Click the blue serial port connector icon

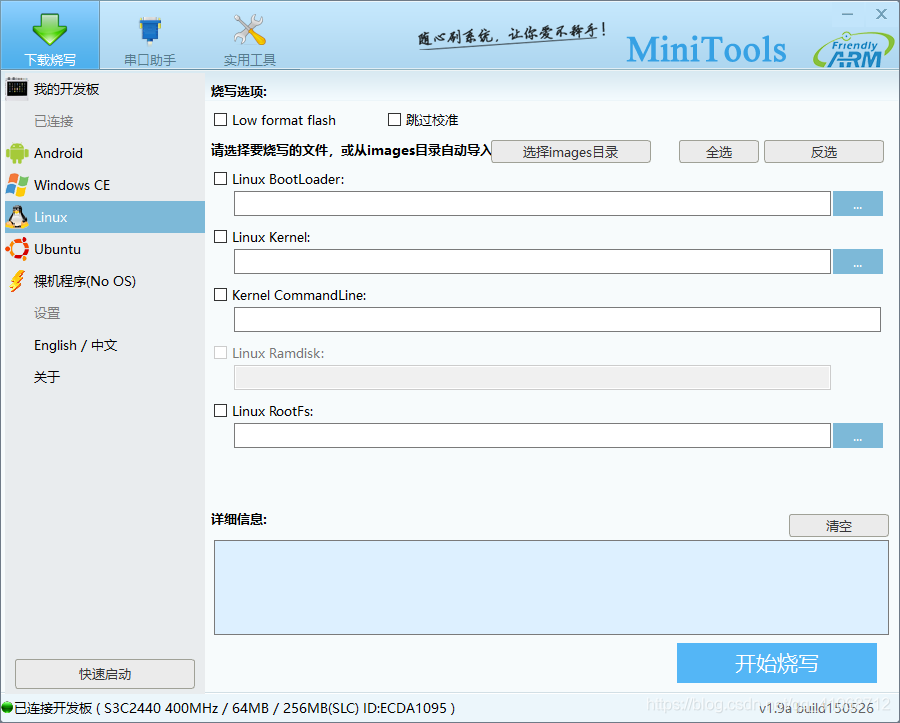[150, 30]
